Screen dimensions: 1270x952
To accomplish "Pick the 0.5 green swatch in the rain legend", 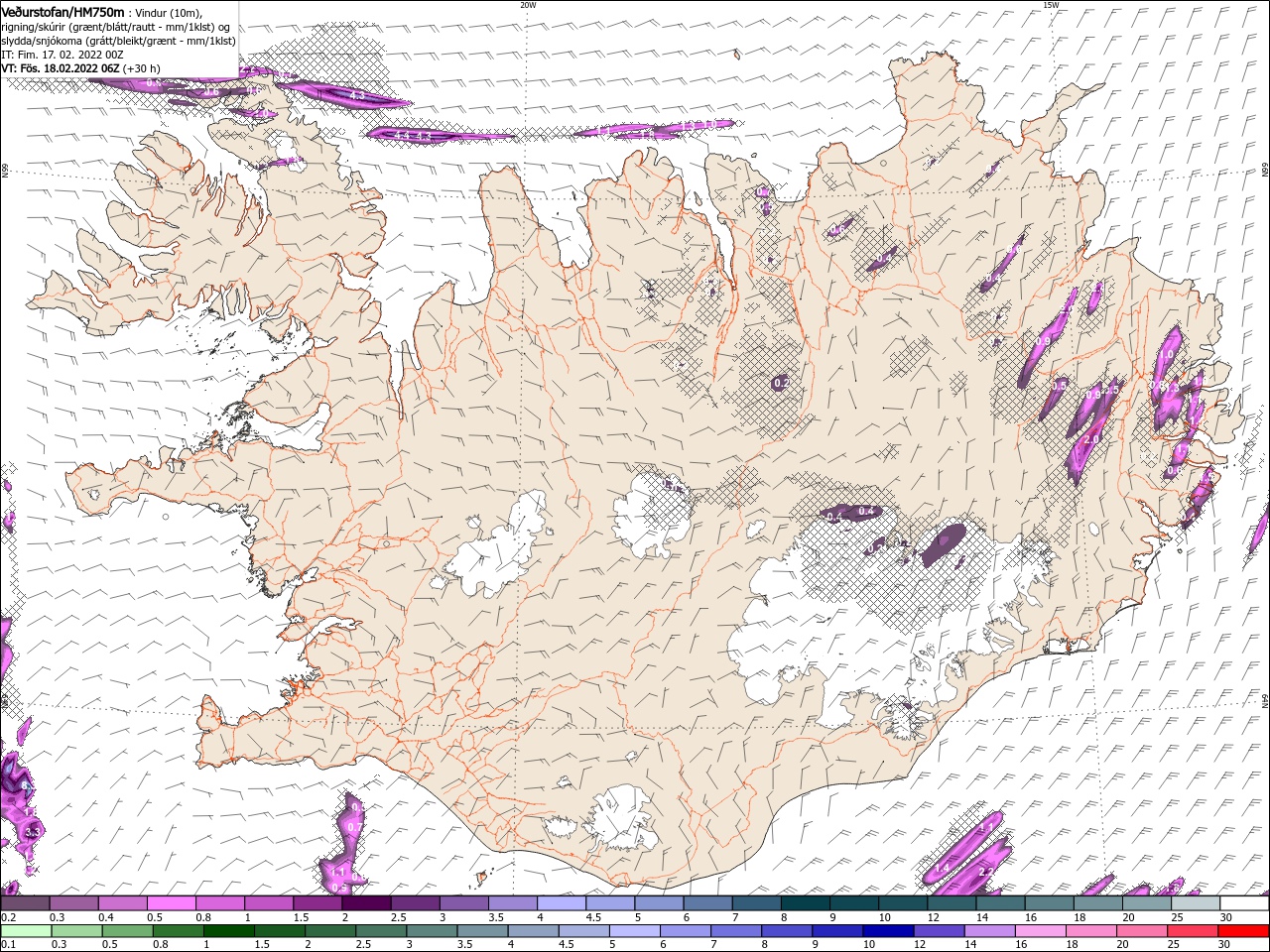I will point(127,931).
